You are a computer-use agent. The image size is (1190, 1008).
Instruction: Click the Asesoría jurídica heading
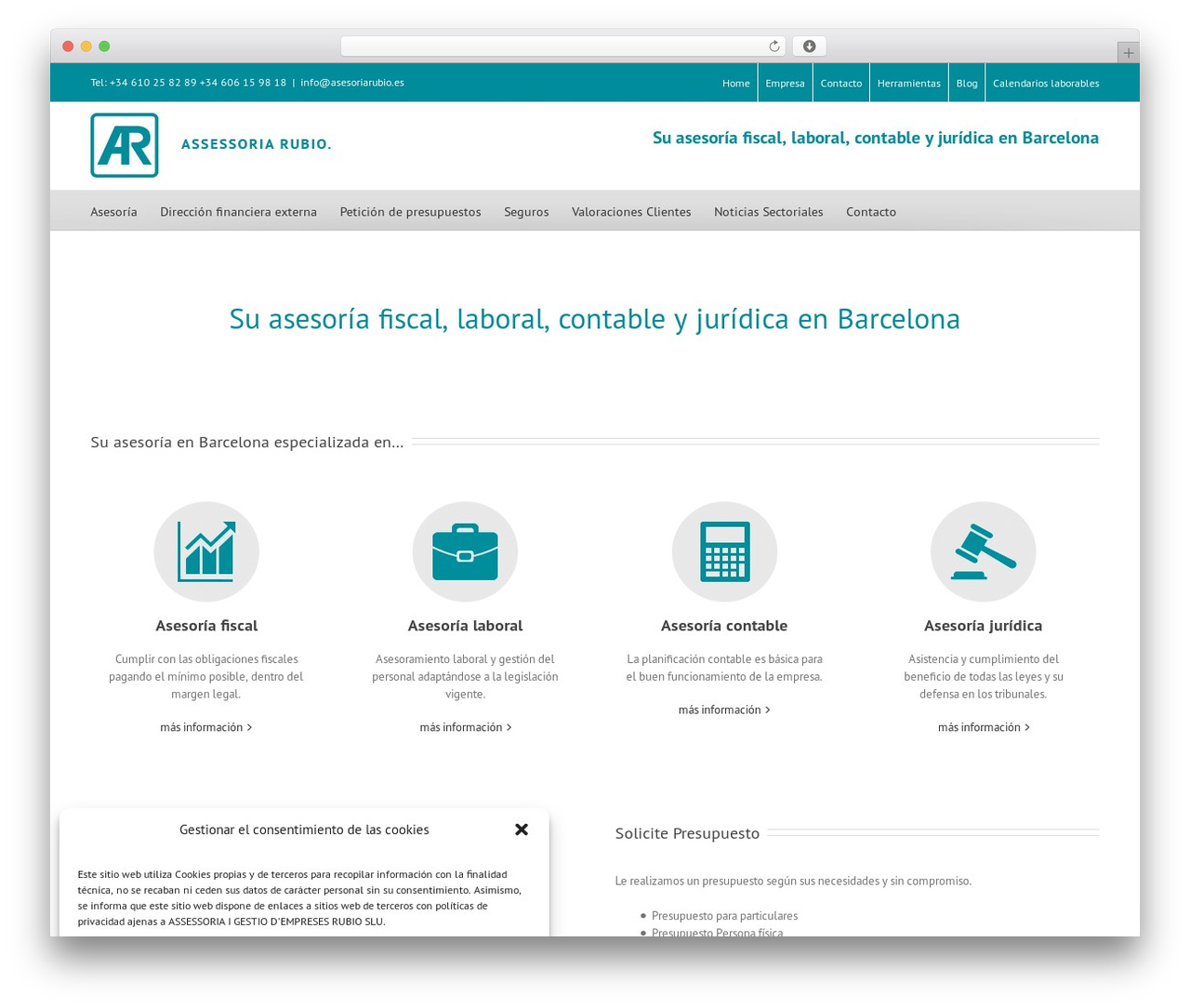click(x=983, y=626)
